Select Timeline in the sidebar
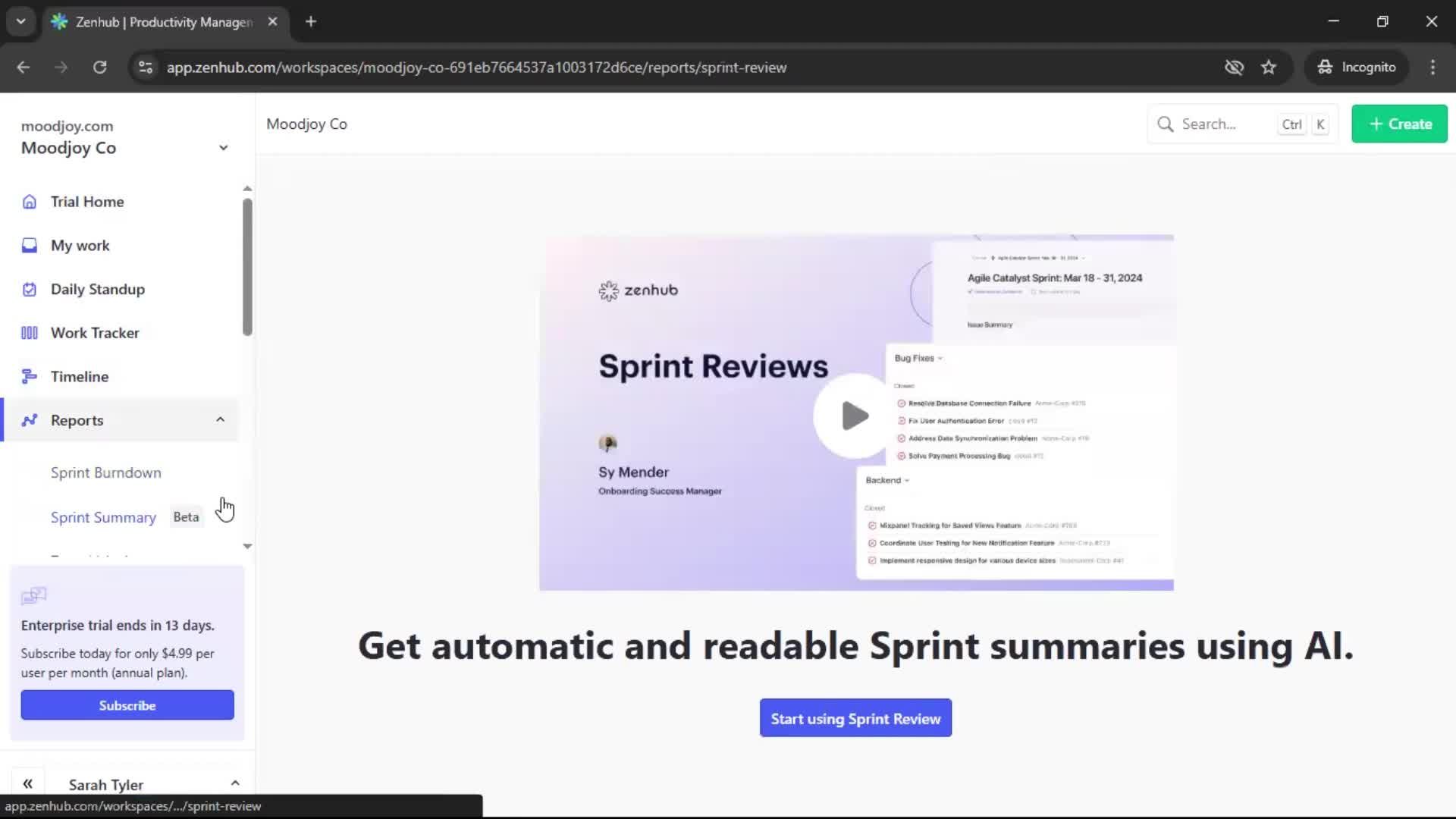Screen dimensions: 1456x819 [x=79, y=376]
